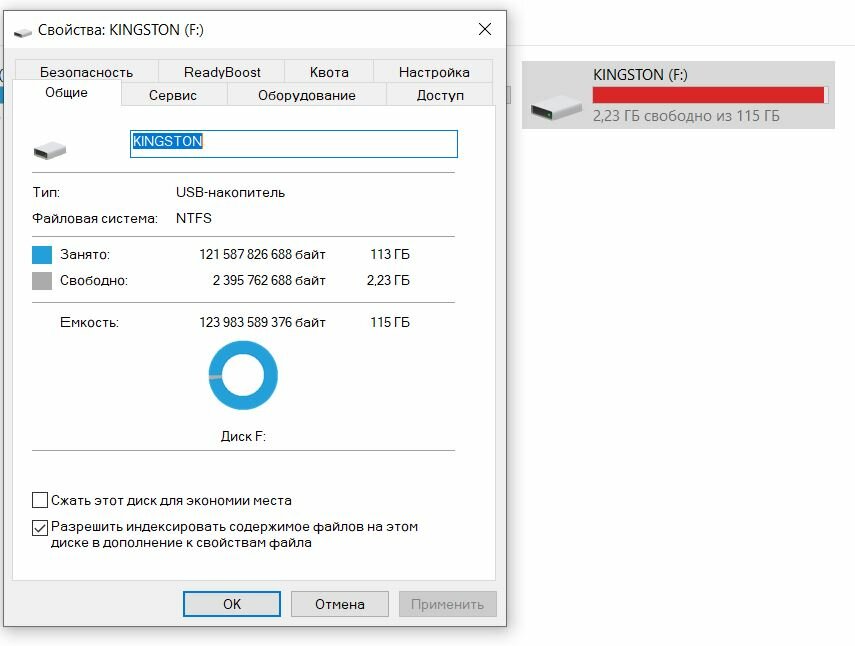Select the Общие tab
855x646 pixels.
pyautogui.click(x=67, y=93)
